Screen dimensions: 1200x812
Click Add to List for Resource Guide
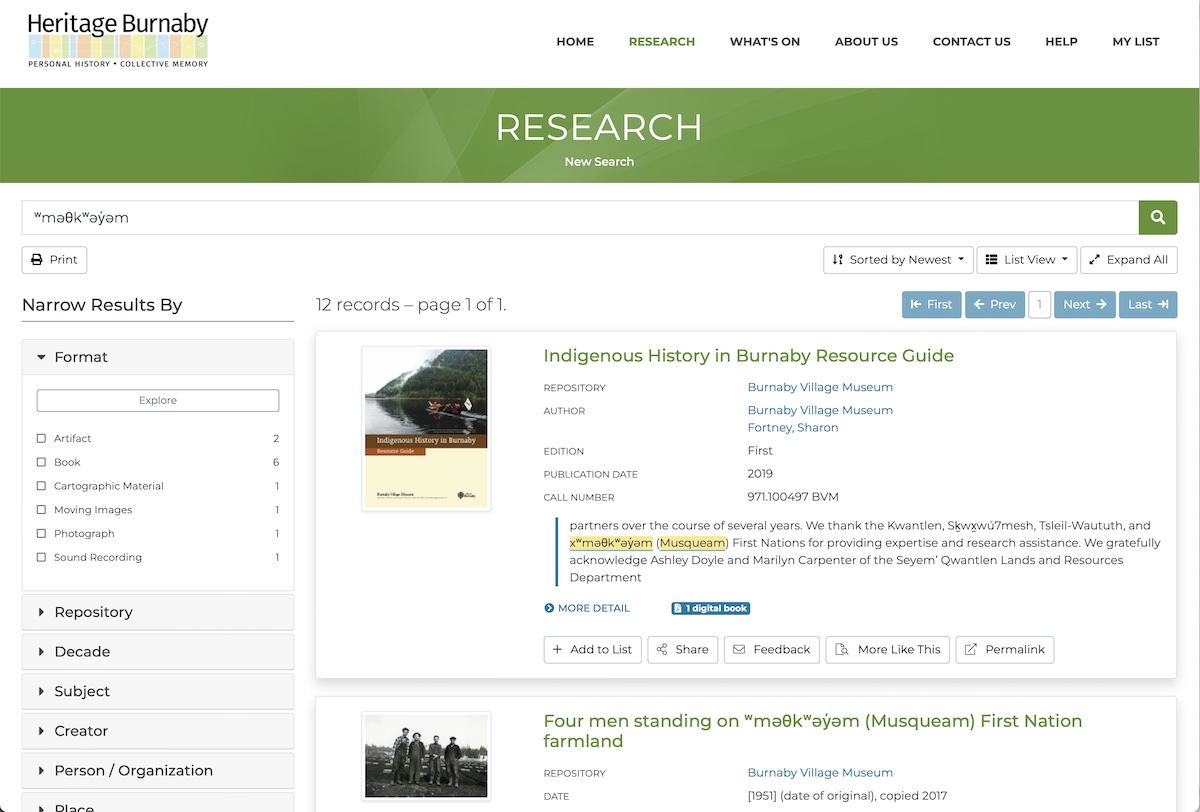pyautogui.click(x=592, y=650)
